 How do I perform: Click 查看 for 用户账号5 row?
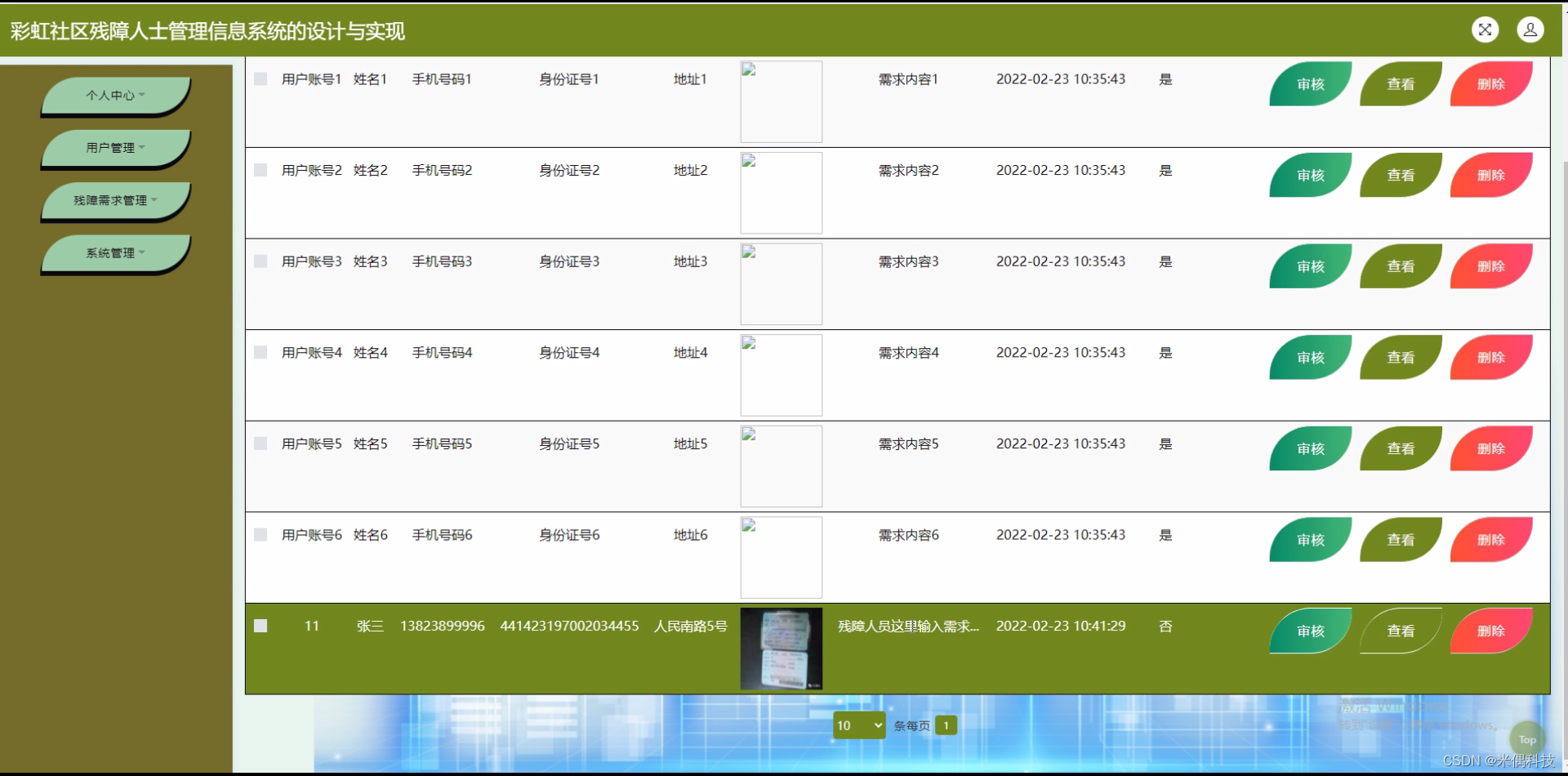pyautogui.click(x=1401, y=448)
